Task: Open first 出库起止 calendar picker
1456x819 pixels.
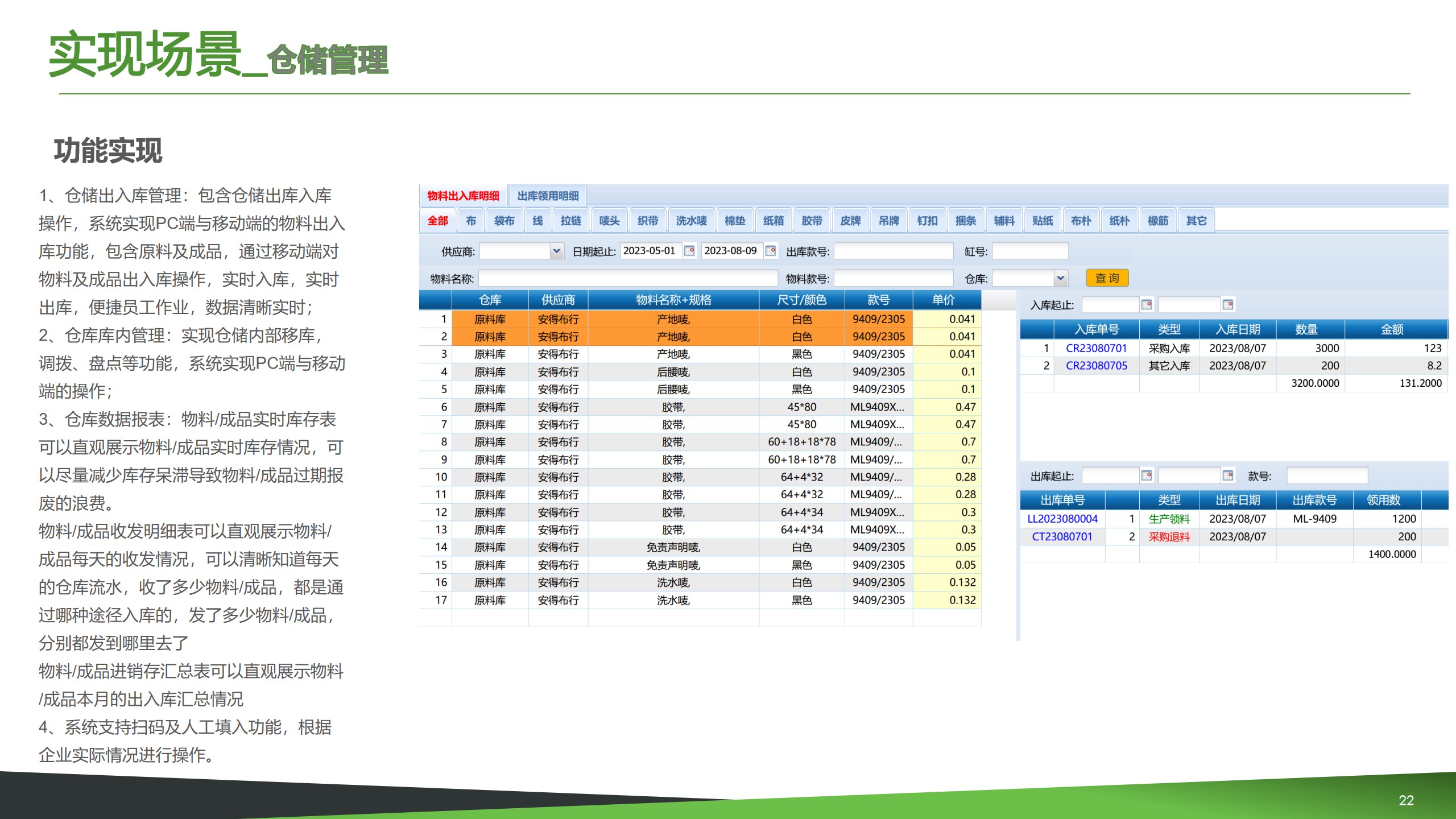Action: tap(1147, 475)
